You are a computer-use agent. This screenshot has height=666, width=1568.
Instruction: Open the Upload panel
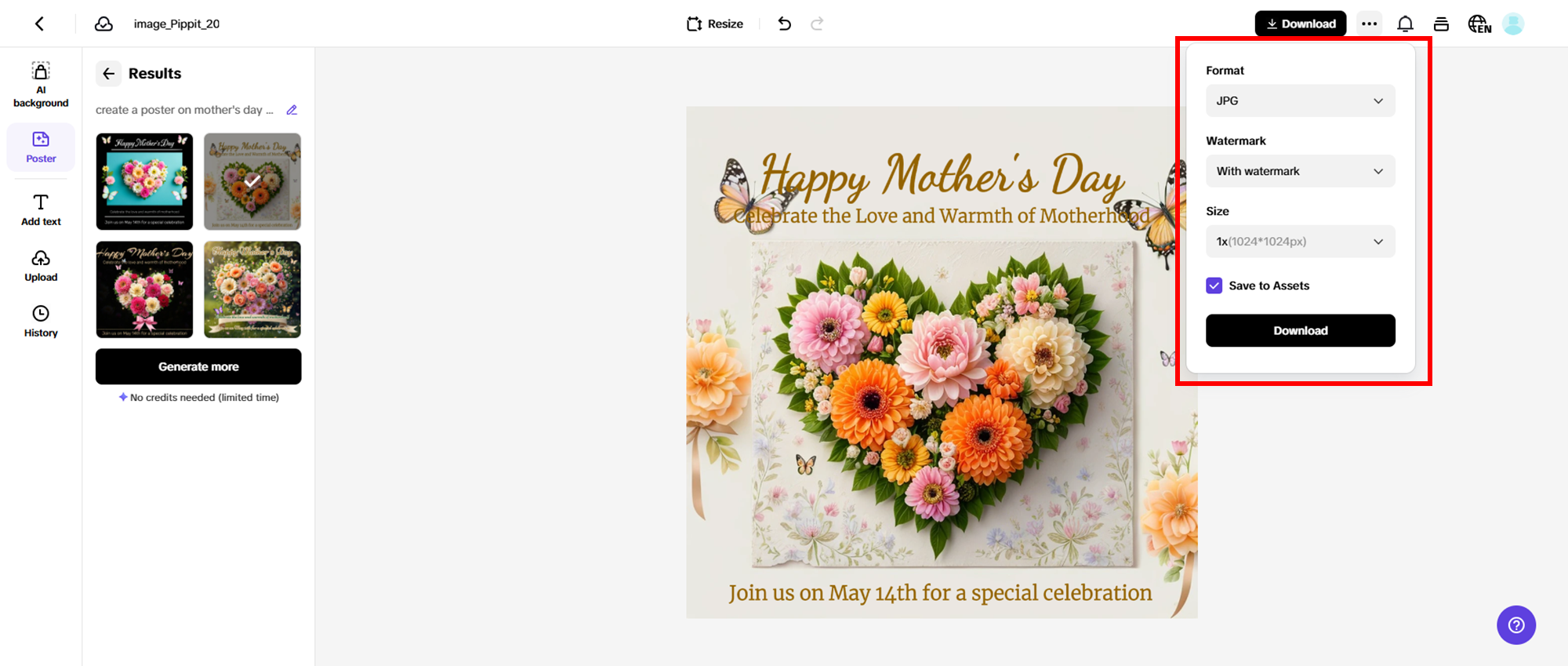(x=41, y=266)
